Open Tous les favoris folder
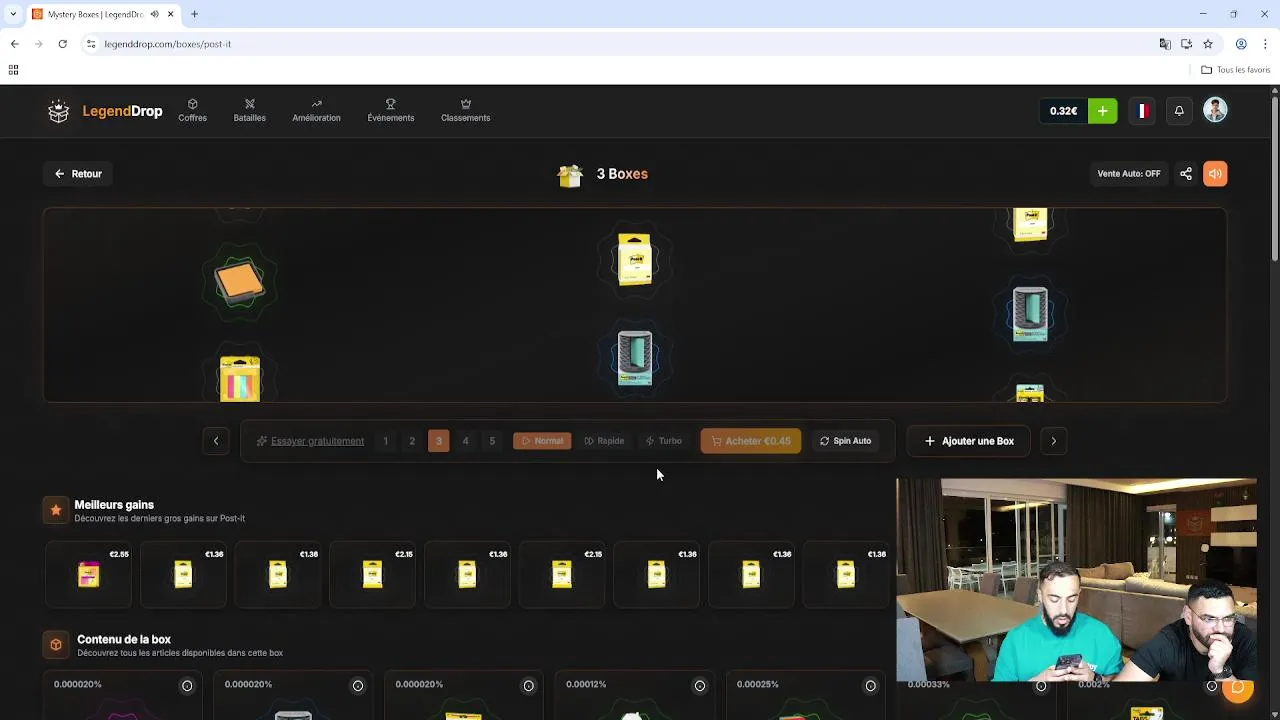 point(1236,70)
